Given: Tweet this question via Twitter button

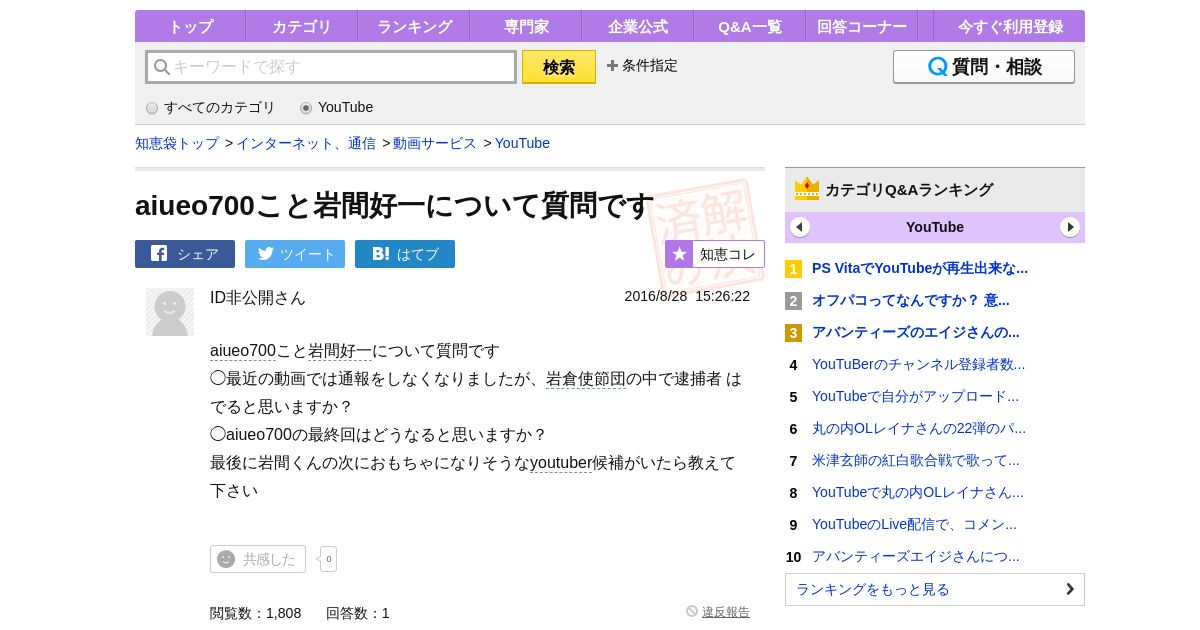Looking at the screenshot, I should [x=295, y=254].
